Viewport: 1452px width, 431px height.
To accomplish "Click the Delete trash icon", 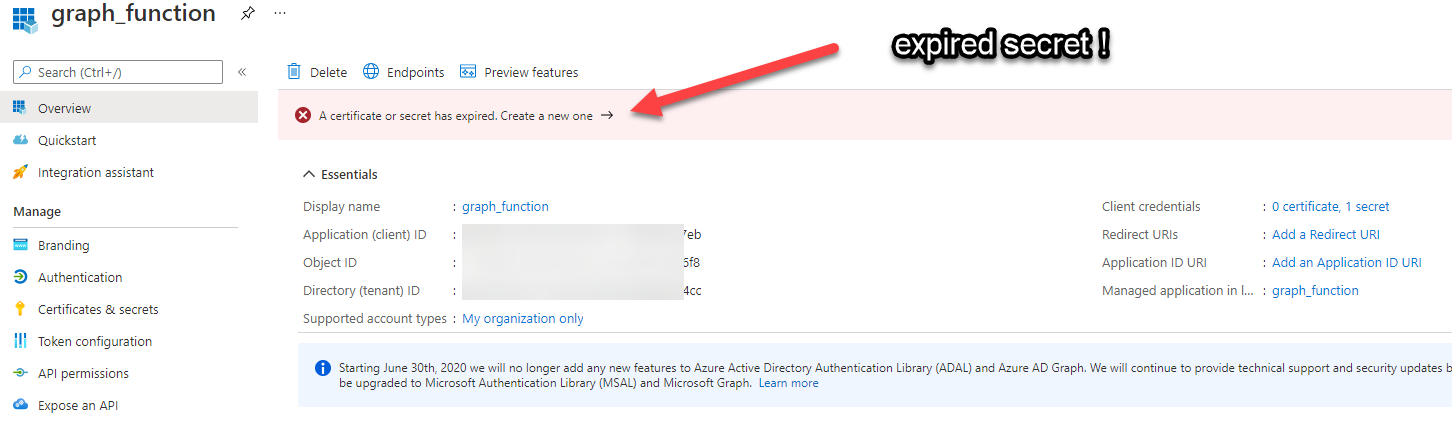I will tap(294, 71).
